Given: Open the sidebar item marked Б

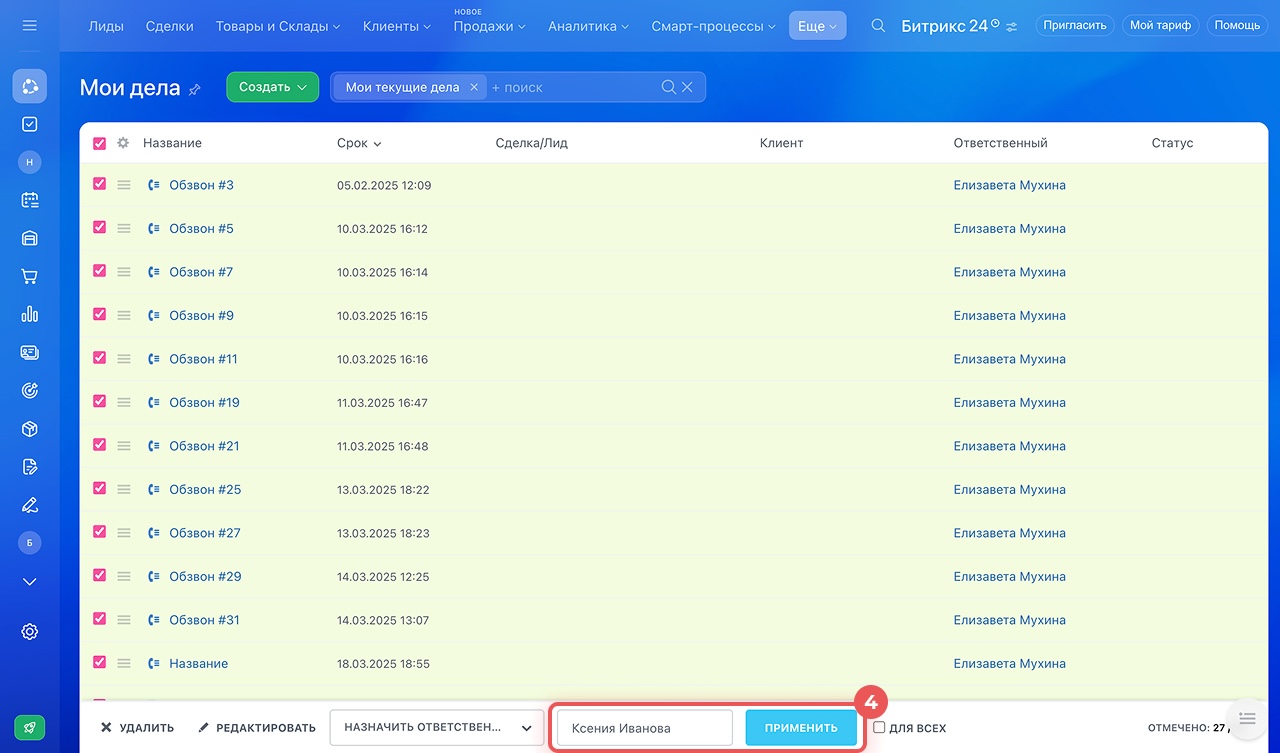Looking at the screenshot, I should click(x=29, y=543).
